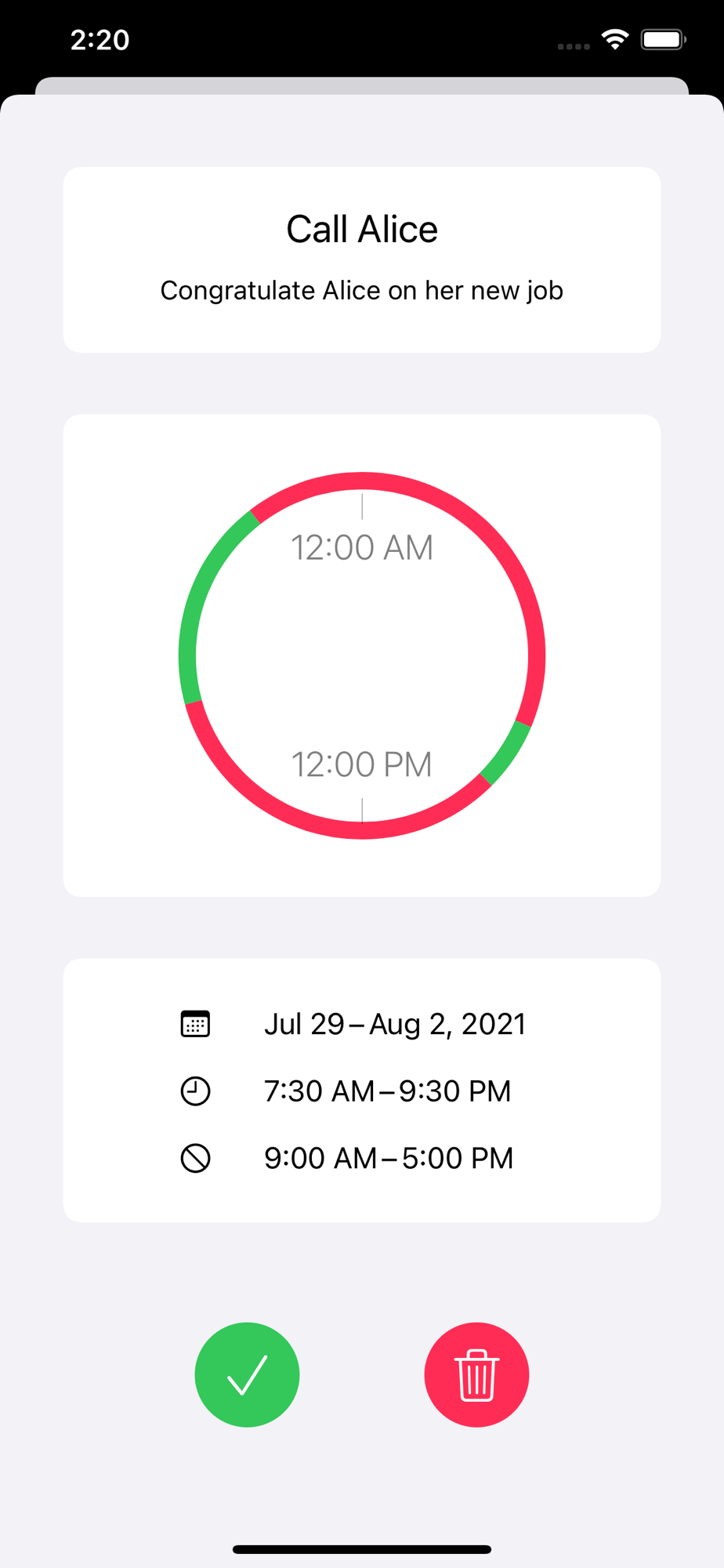Tap the 12:00 PM label on dial
724x1568 pixels.
tap(362, 764)
